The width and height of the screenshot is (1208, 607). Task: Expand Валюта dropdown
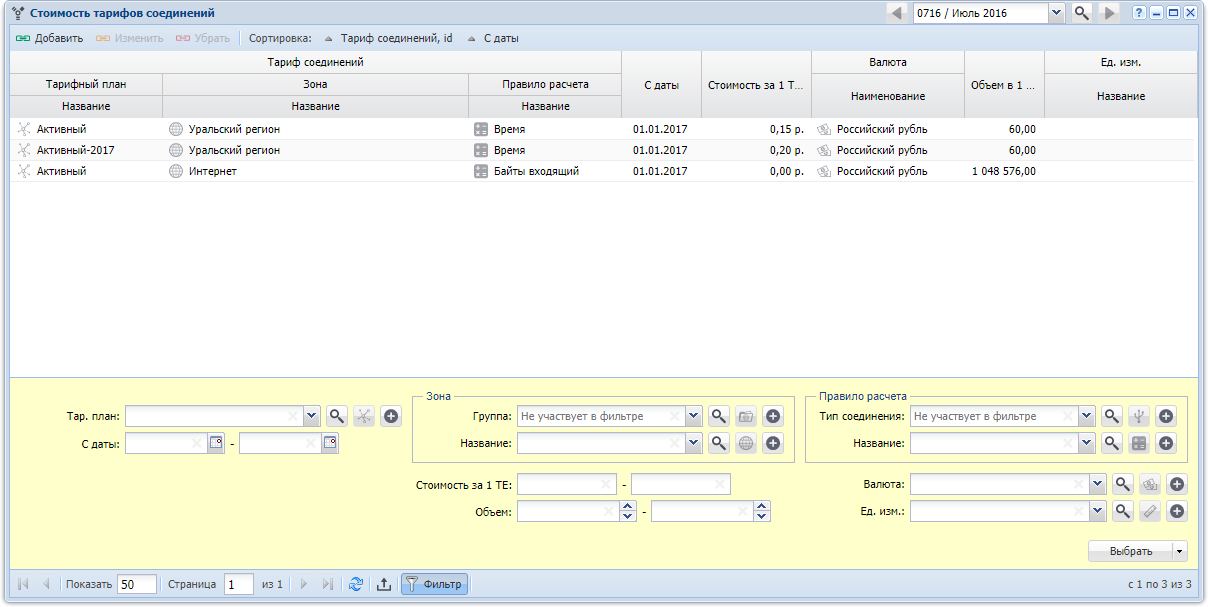click(1098, 484)
